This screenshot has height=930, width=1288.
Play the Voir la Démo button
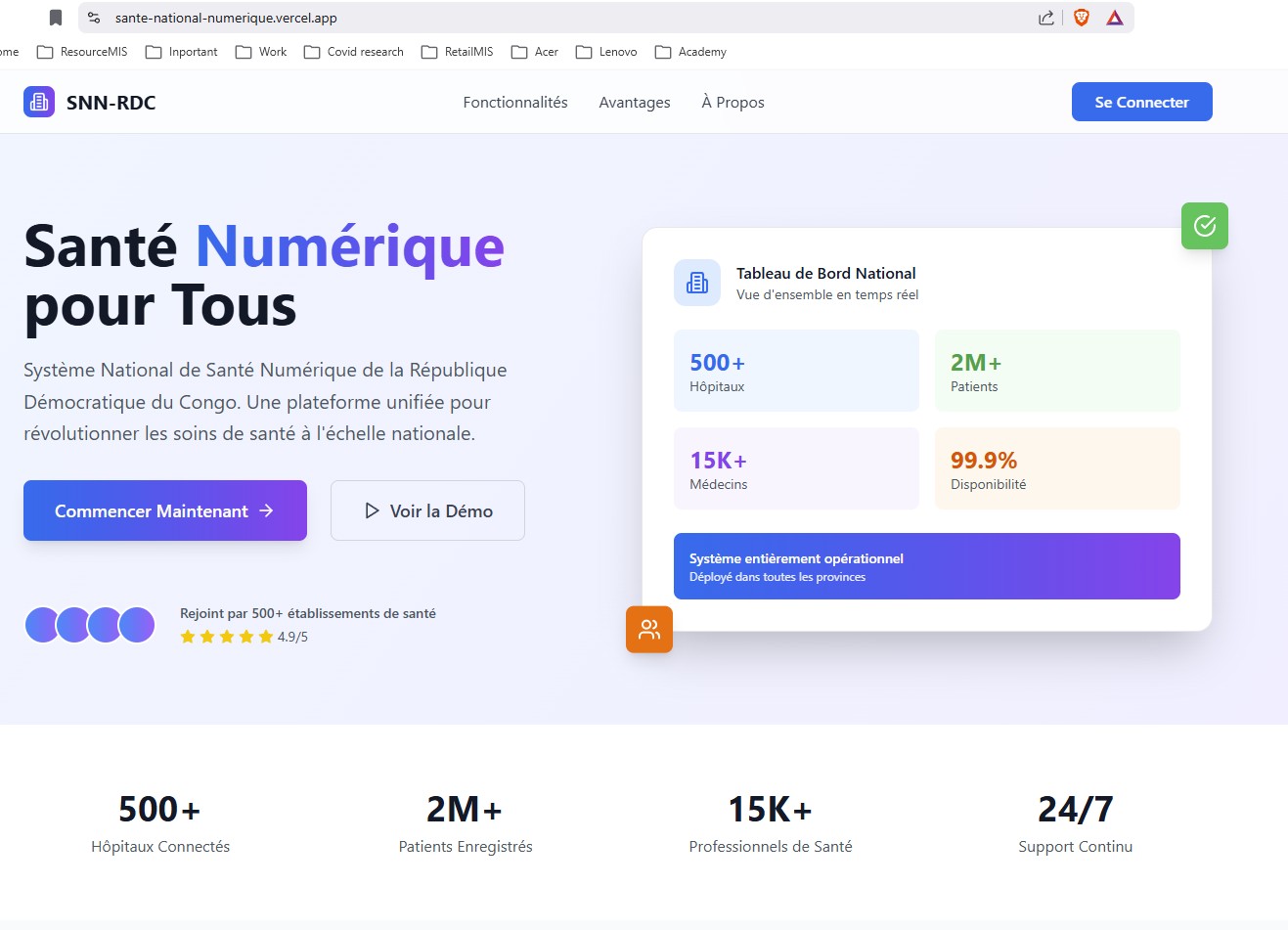click(427, 510)
